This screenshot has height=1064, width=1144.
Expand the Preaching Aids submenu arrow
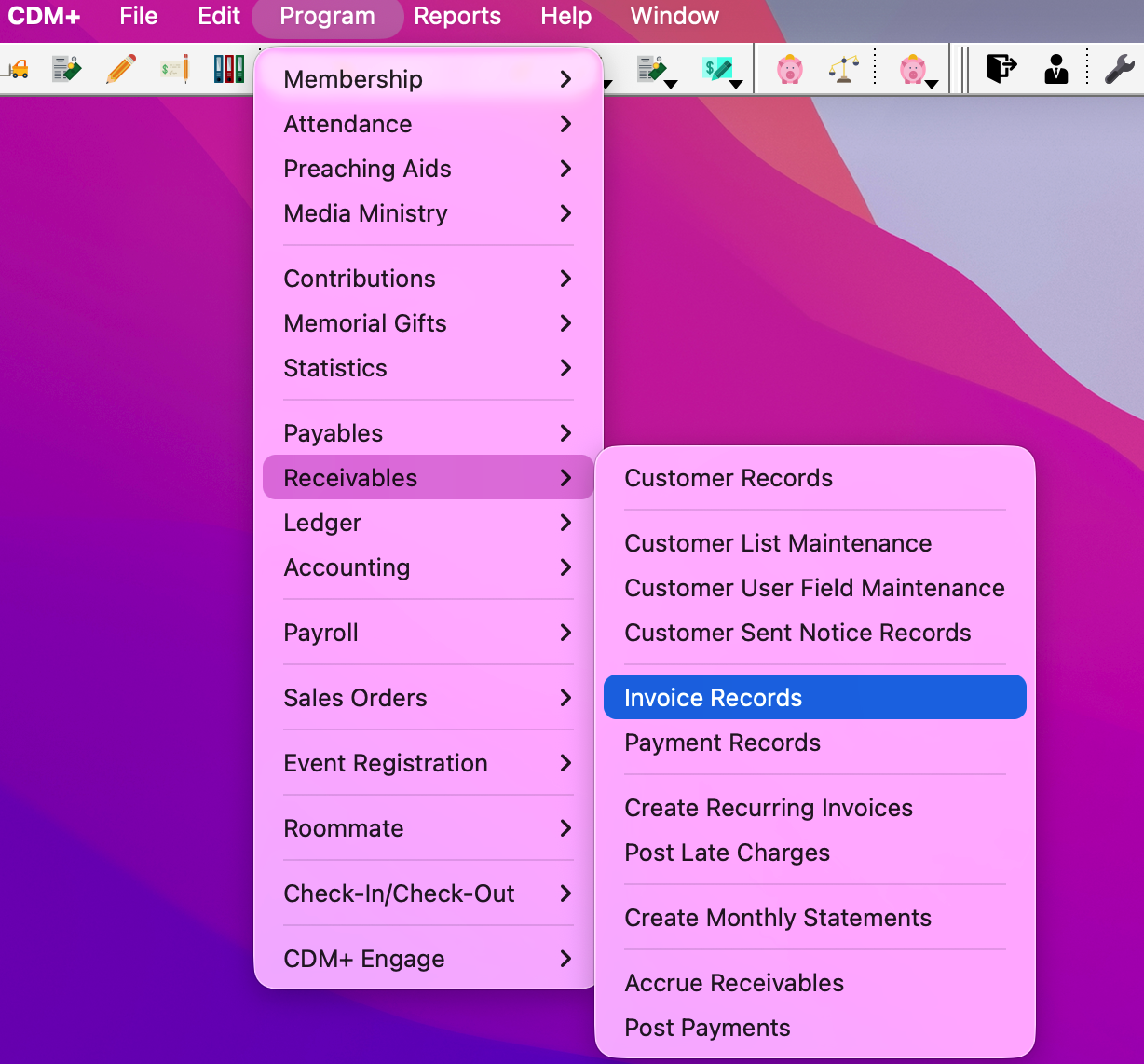pyautogui.click(x=565, y=169)
